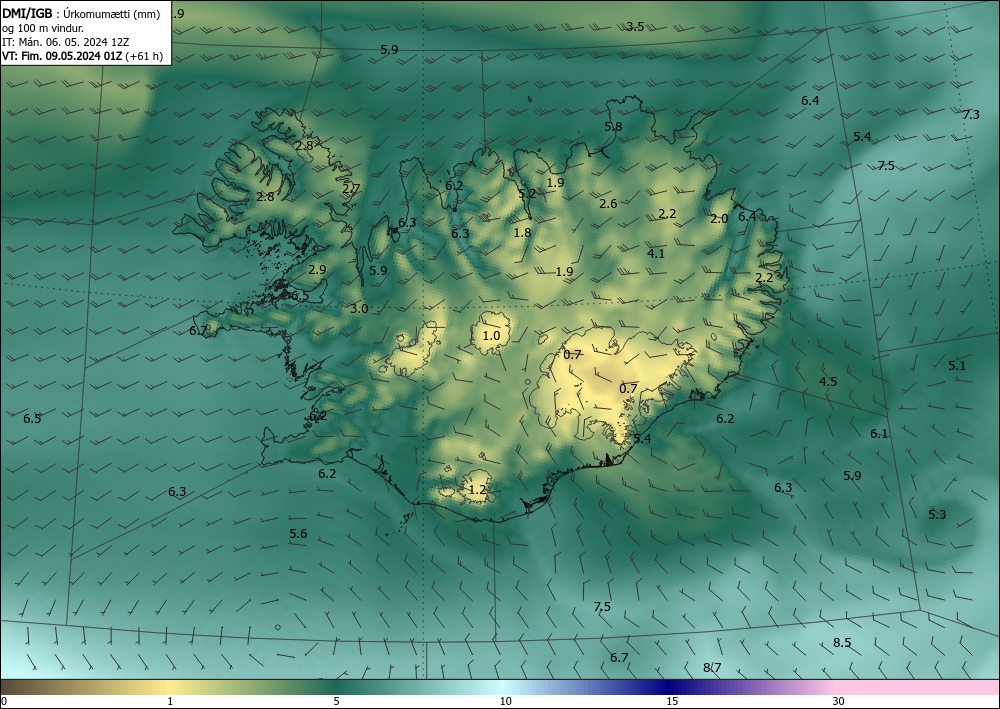The height and width of the screenshot is (709, 1000).
Task: Click the colorbar tick label 0
Action: (4, 701)
